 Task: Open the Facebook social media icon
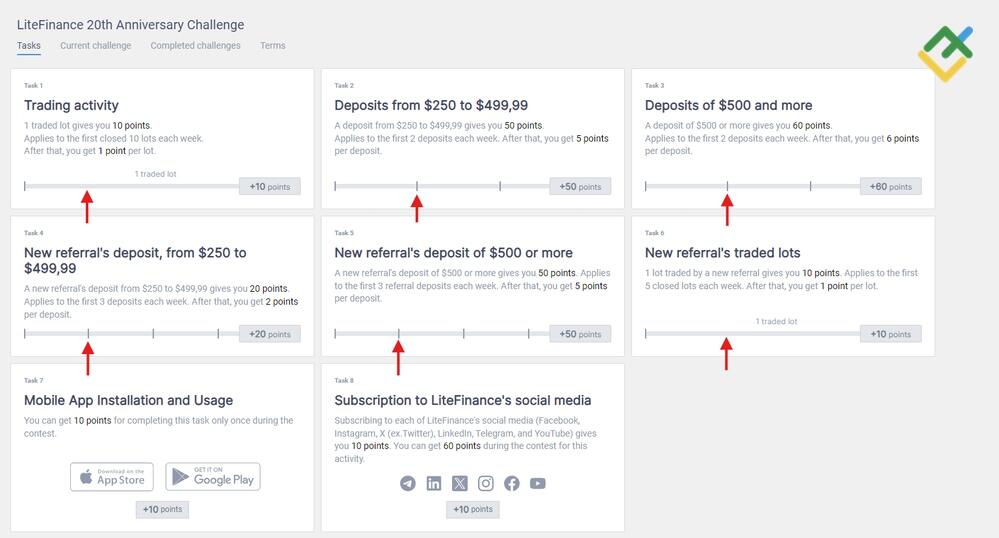[x=512, y=484]
